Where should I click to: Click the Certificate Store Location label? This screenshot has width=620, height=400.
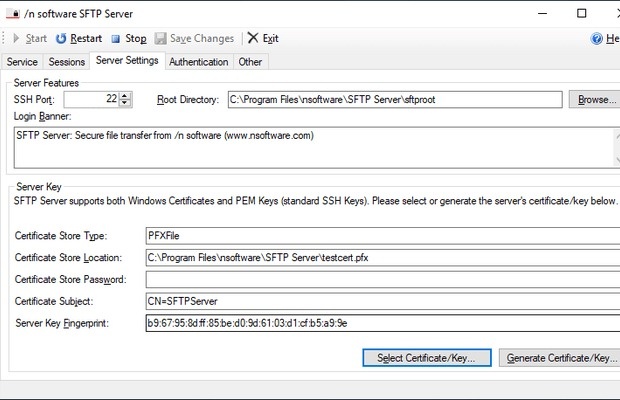68,258
